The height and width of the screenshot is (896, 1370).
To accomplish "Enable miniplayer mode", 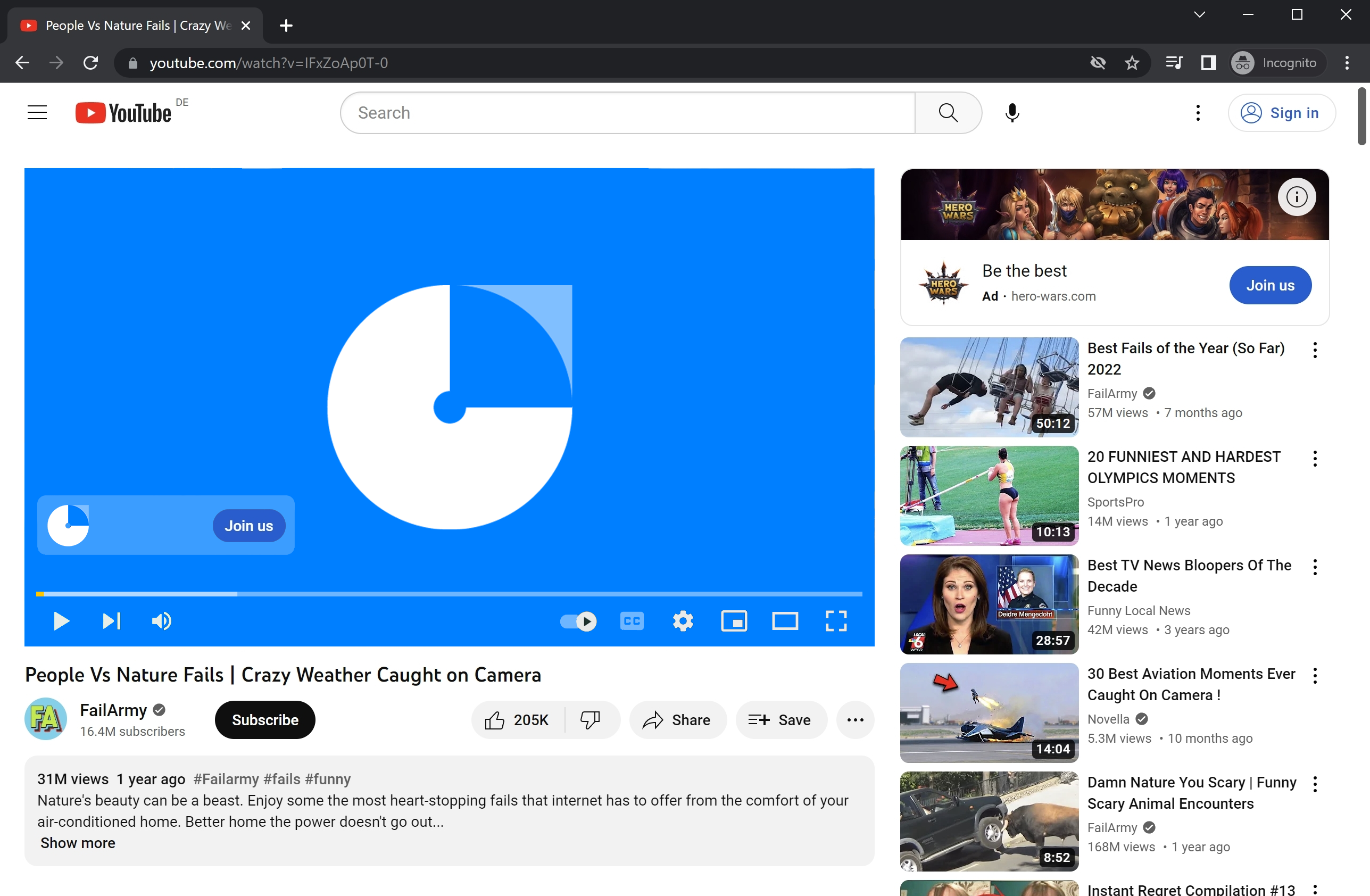I will [x=734, y=621].
